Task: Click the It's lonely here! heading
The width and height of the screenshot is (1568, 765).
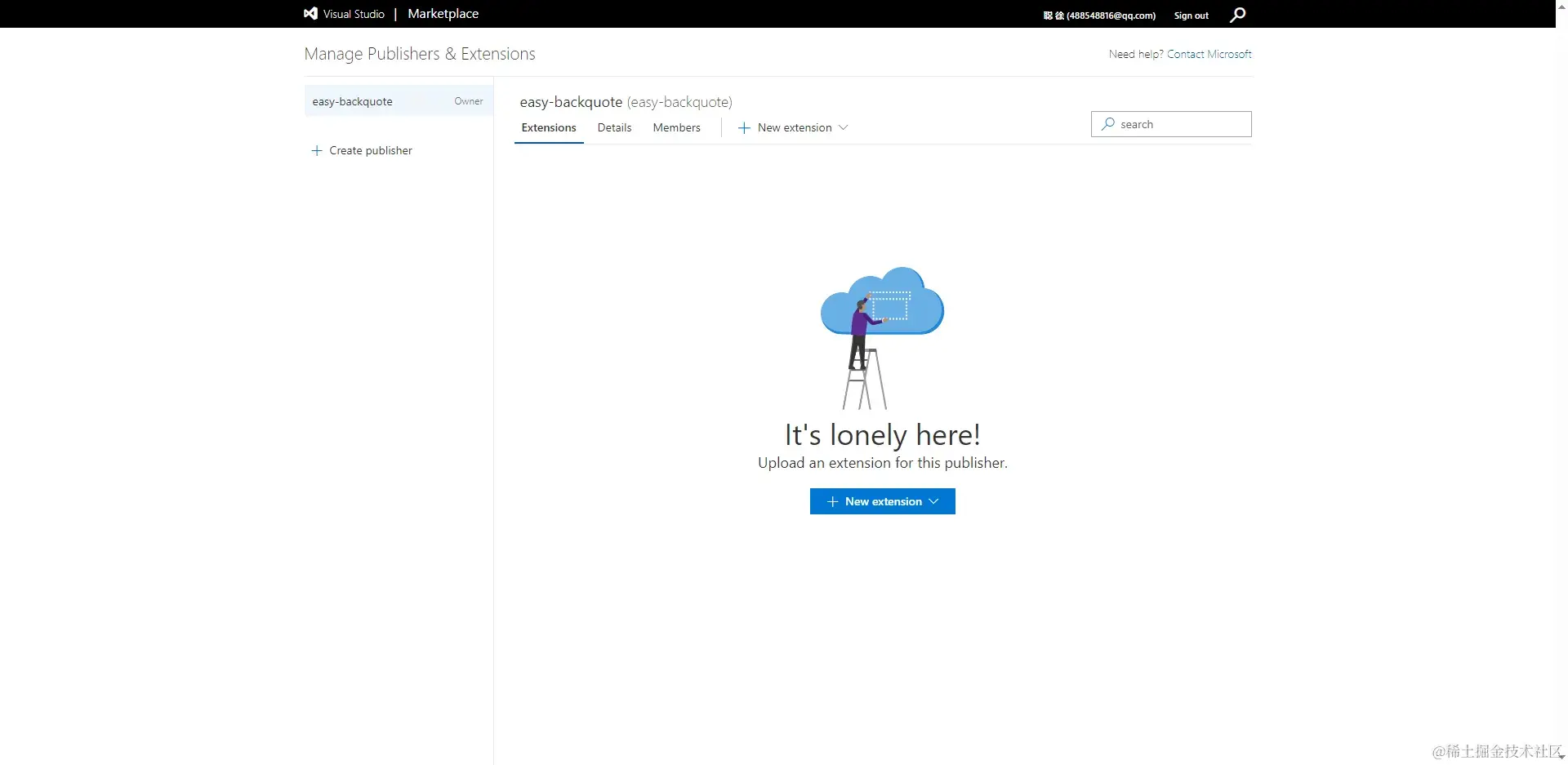Action: [883, 435]
